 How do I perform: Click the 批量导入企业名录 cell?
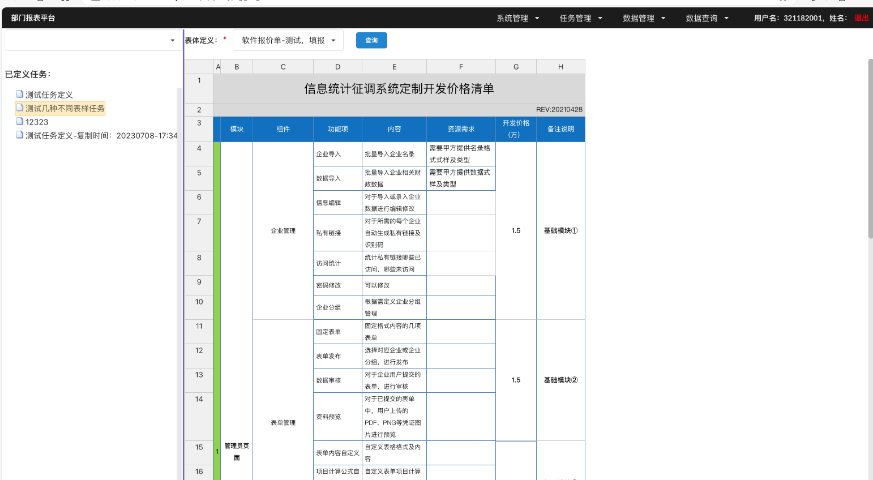tap(394, 154)
